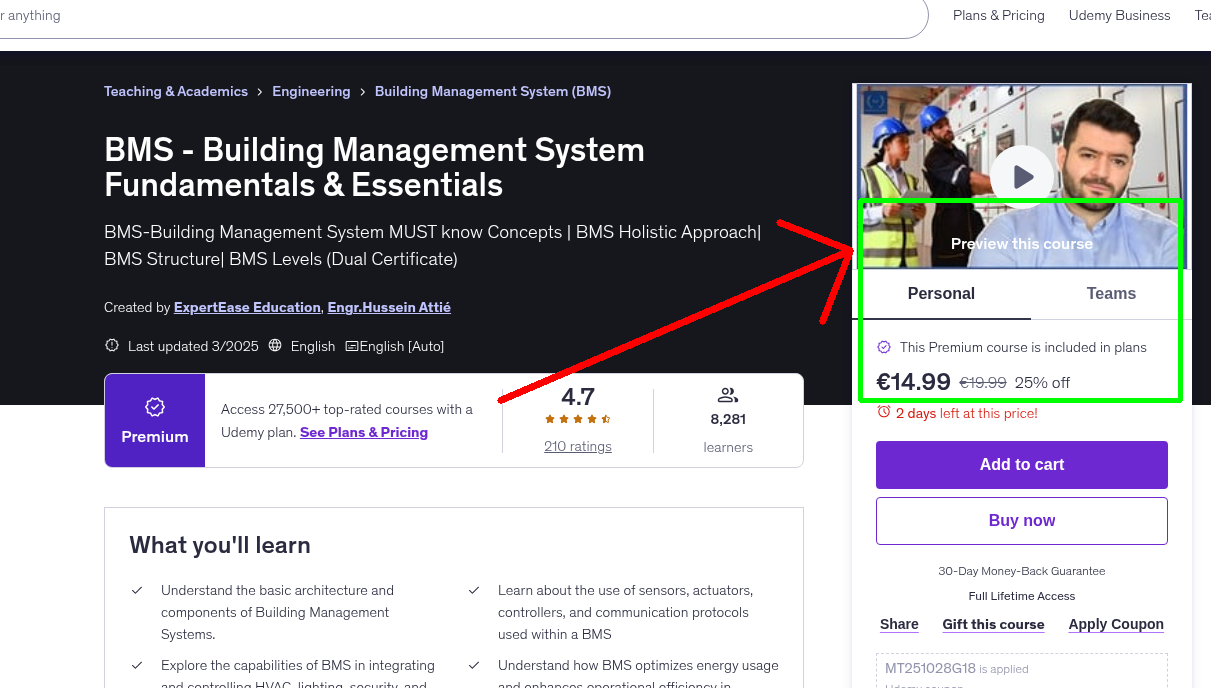
Task: Switch to the Teams tab
Action: pyautogui.click(x=1110, y=293)
